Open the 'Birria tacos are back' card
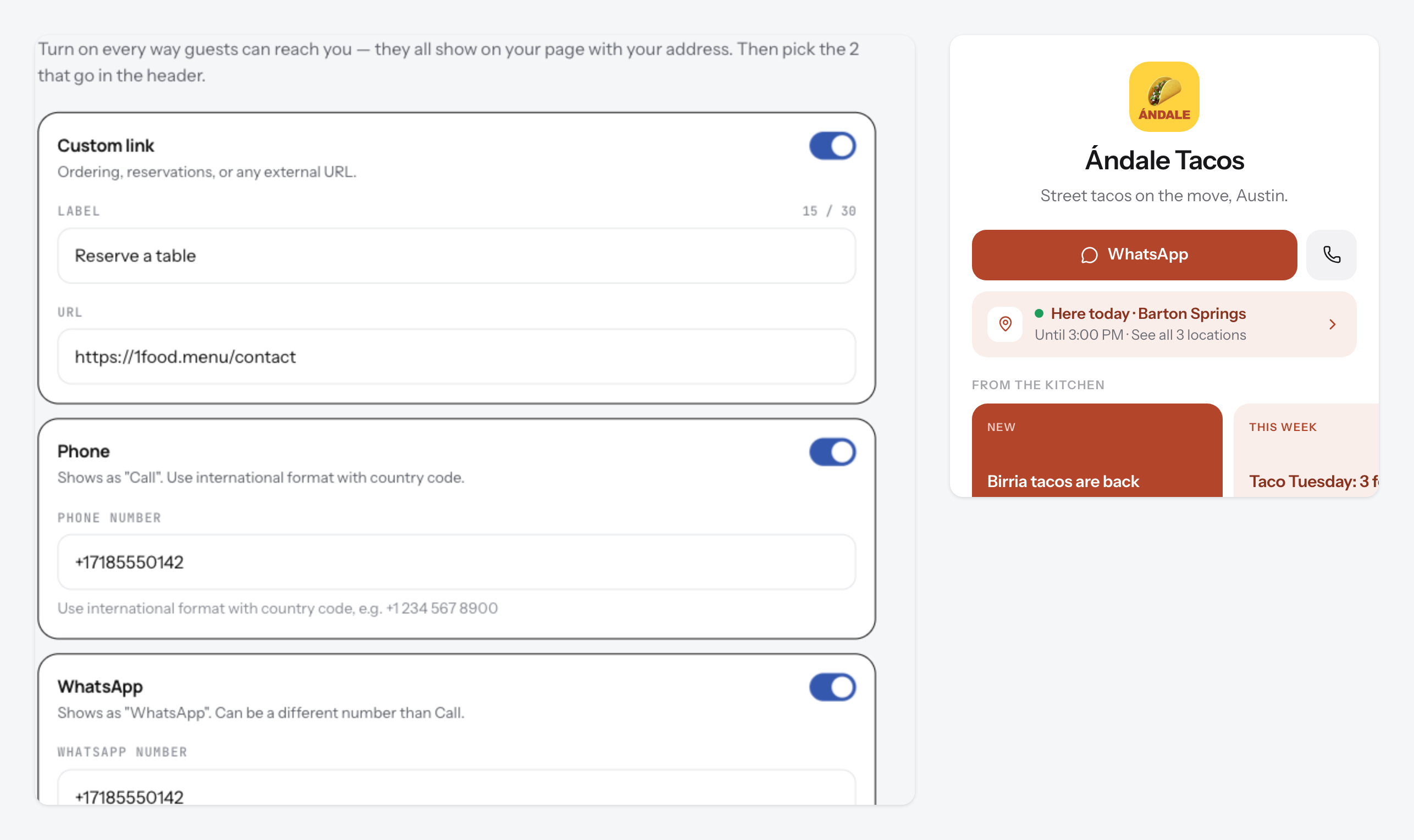Image resolution: width=1414 pixels, height=840 pixels. 1096,451
